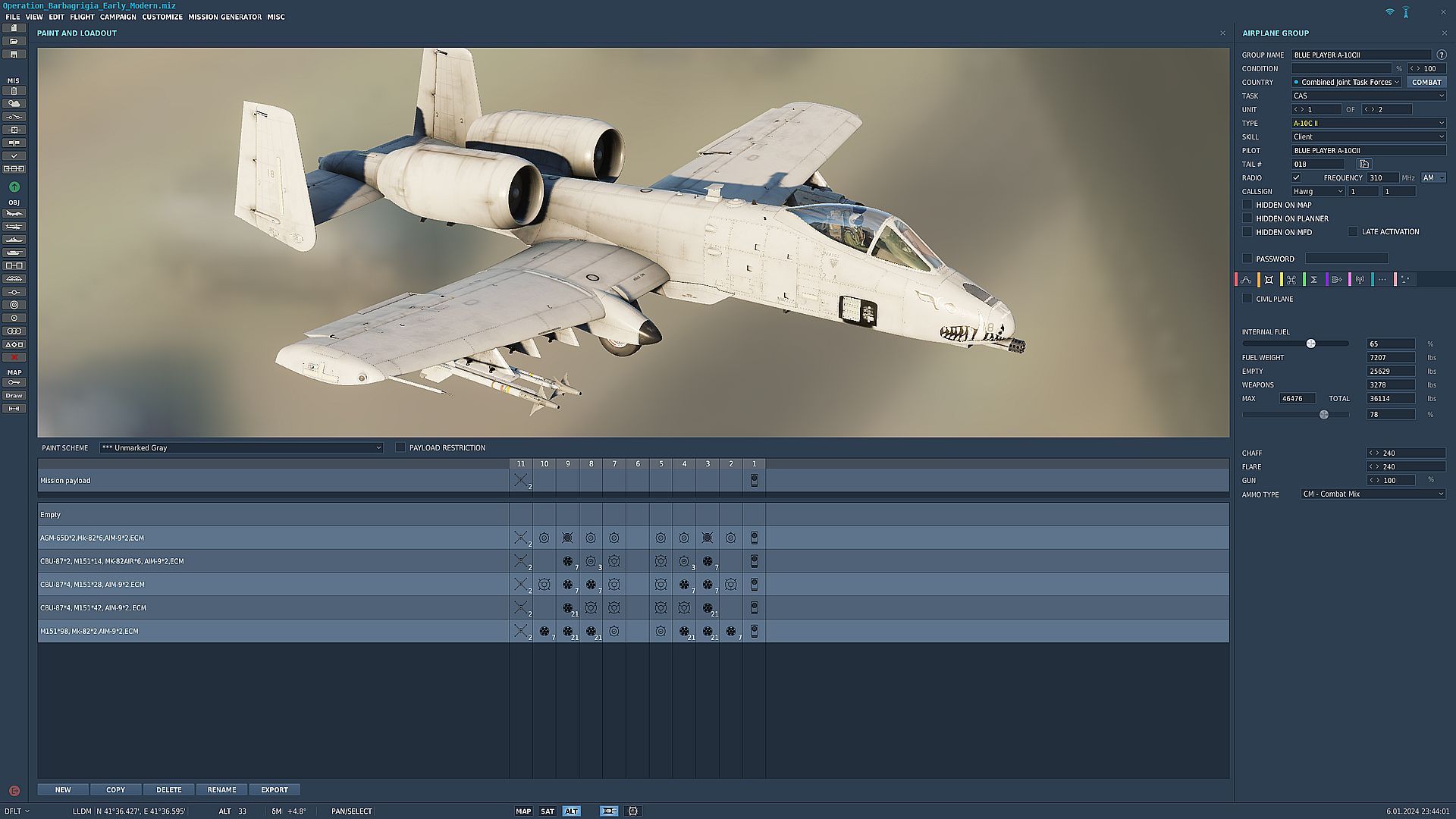The image size is (1456, 819).
Task: Click the red delete X sidebar tool
Action: (x=14, y=357)
